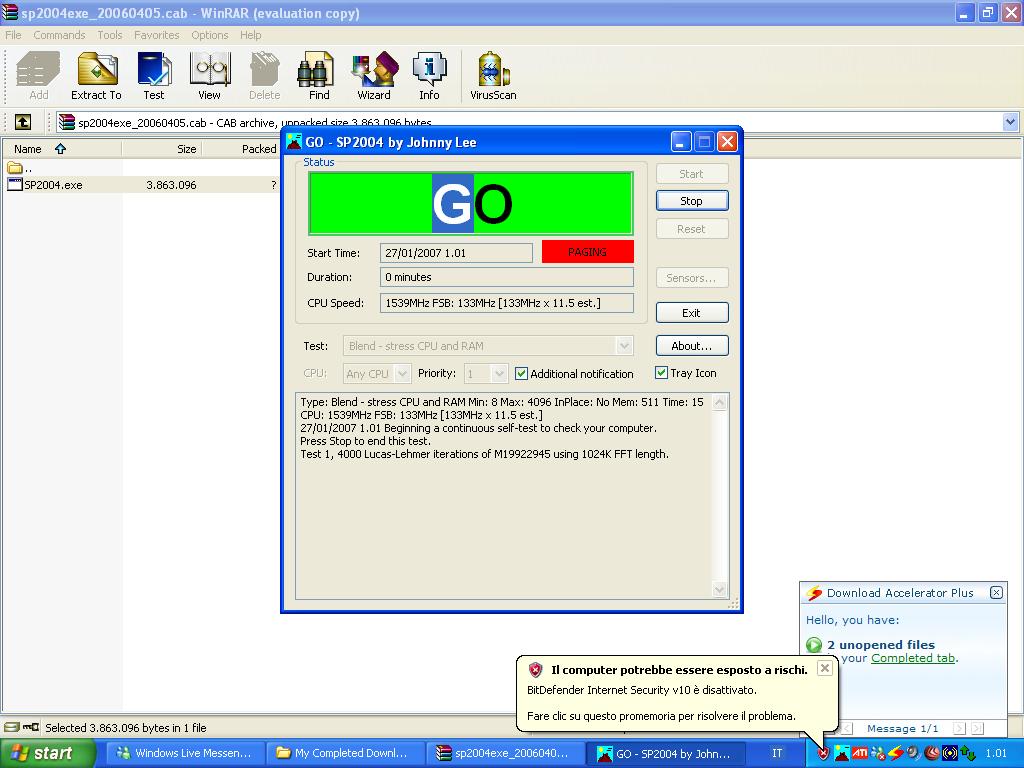The height and width of the screenshot is (768, 1024).
Task: Click the Windows Live Messenger tray icon
Action: 878,753
